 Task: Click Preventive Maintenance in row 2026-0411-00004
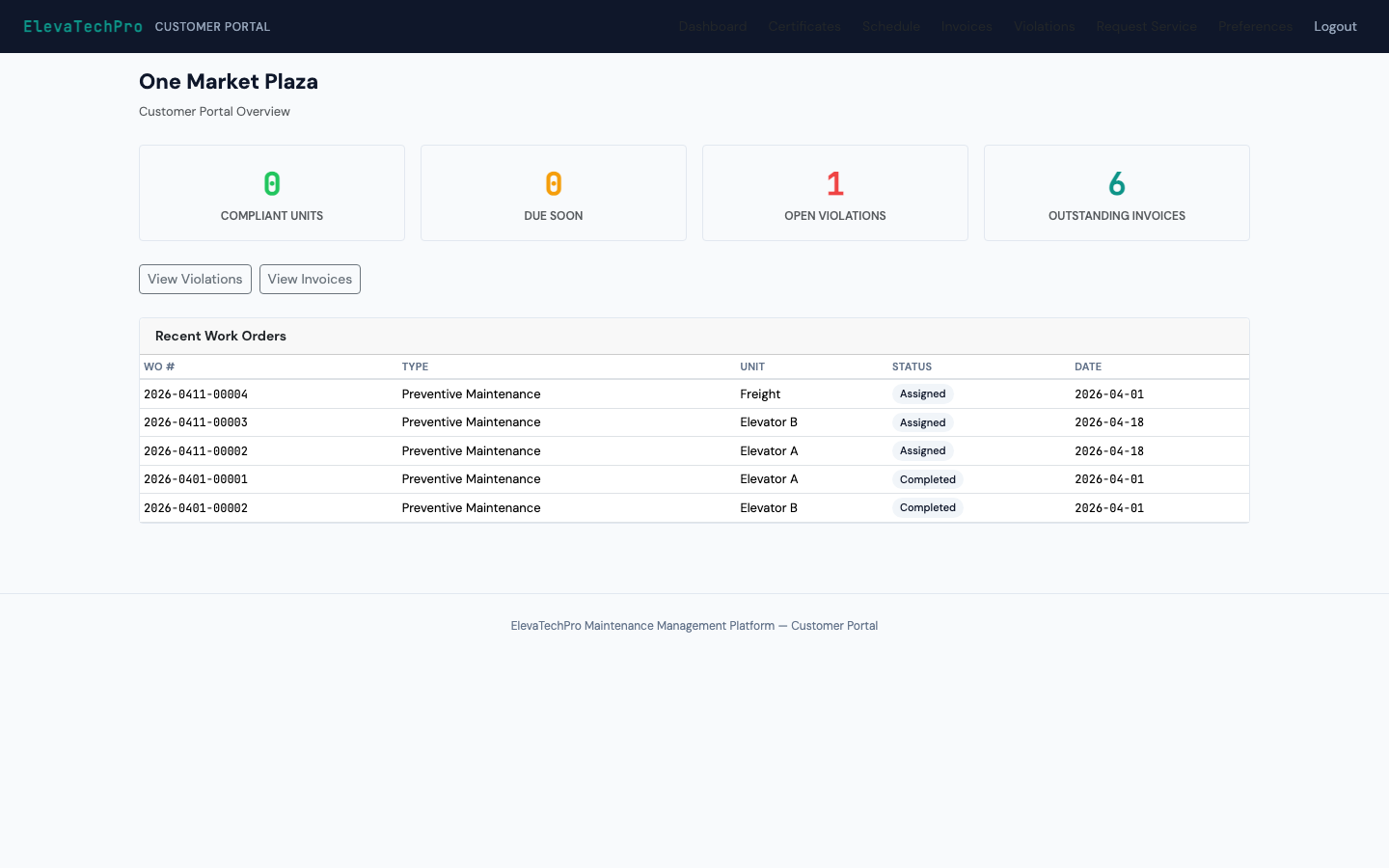click(471, 393)
